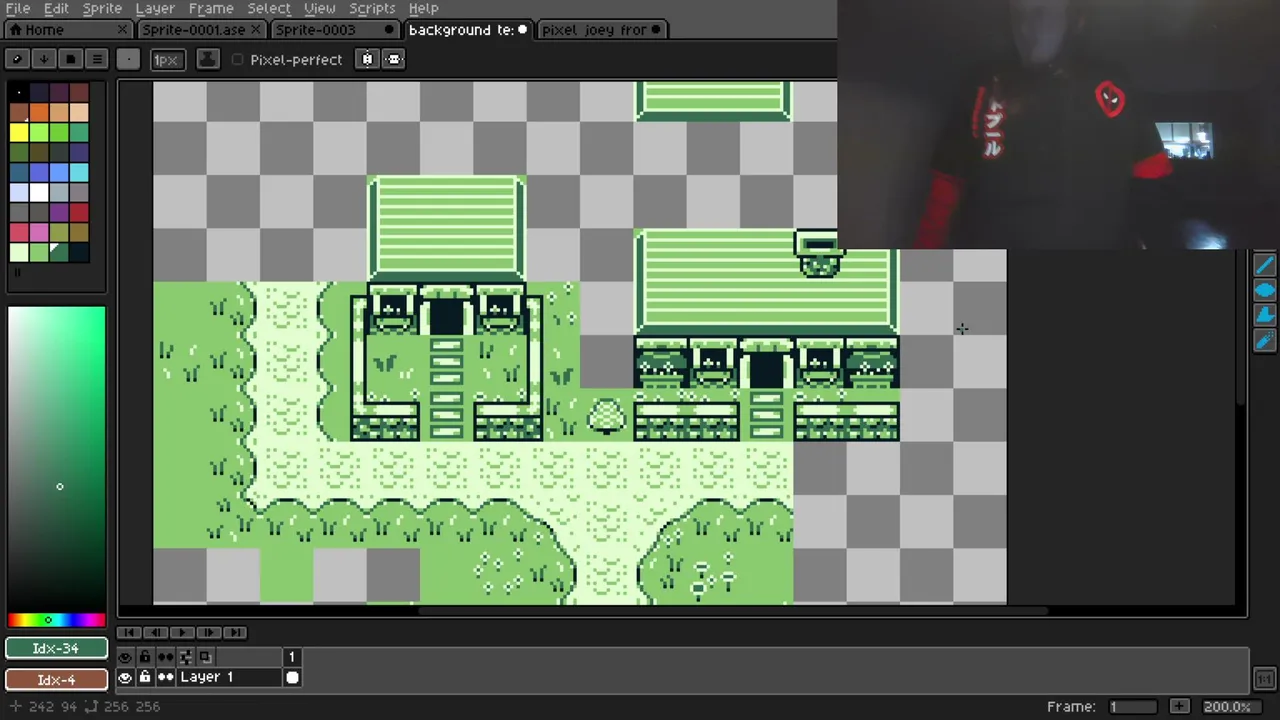The height and width of the screenshot is (720, 1280).
Task: Click the timeline 1:1 button
Action: coord(1264,677)
